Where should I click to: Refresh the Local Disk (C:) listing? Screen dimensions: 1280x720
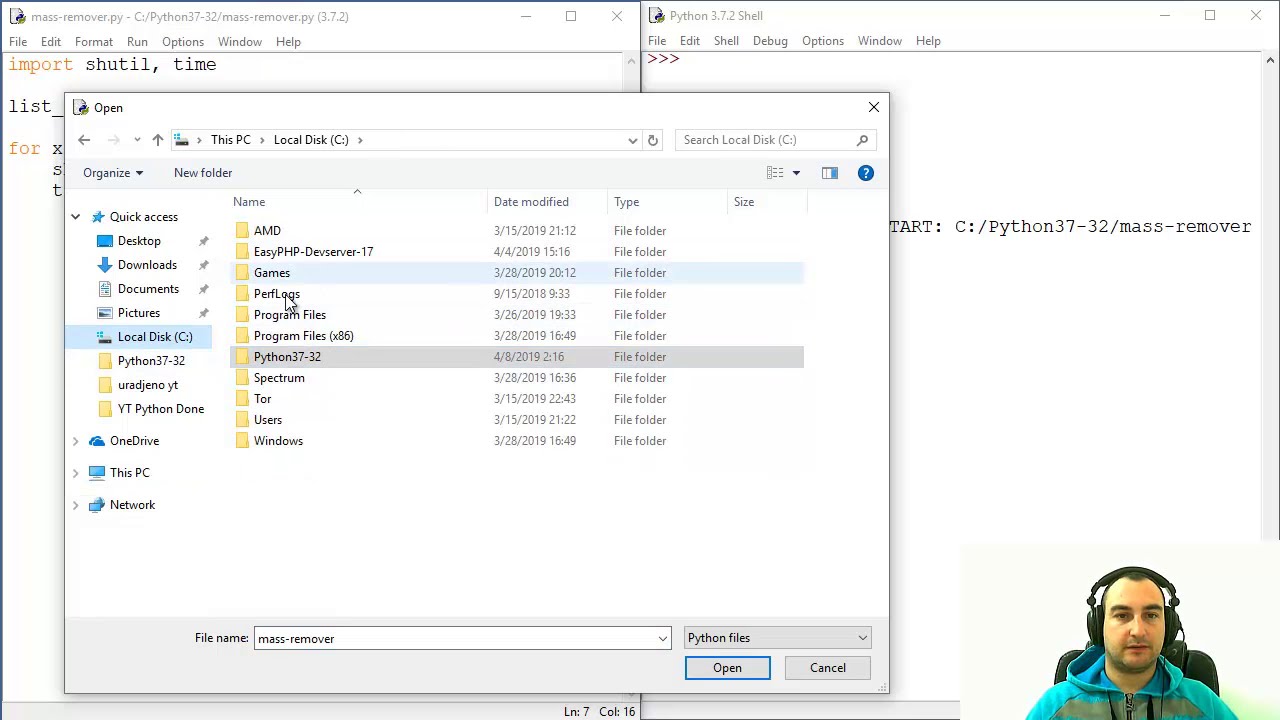click(652, 140)
